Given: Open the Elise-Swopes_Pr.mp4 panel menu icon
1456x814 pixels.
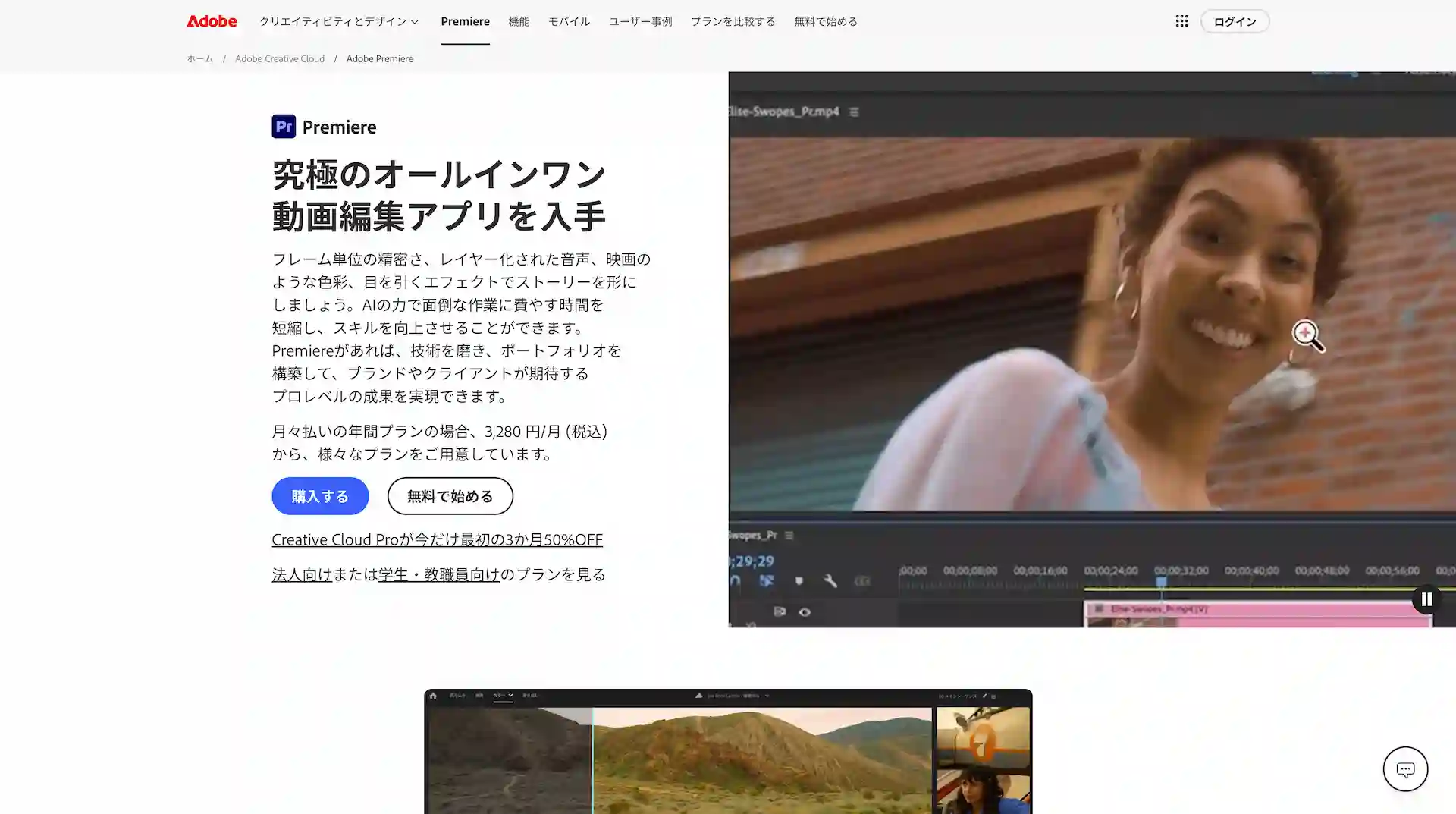Looking at the screenshot, I should (854, 112).
